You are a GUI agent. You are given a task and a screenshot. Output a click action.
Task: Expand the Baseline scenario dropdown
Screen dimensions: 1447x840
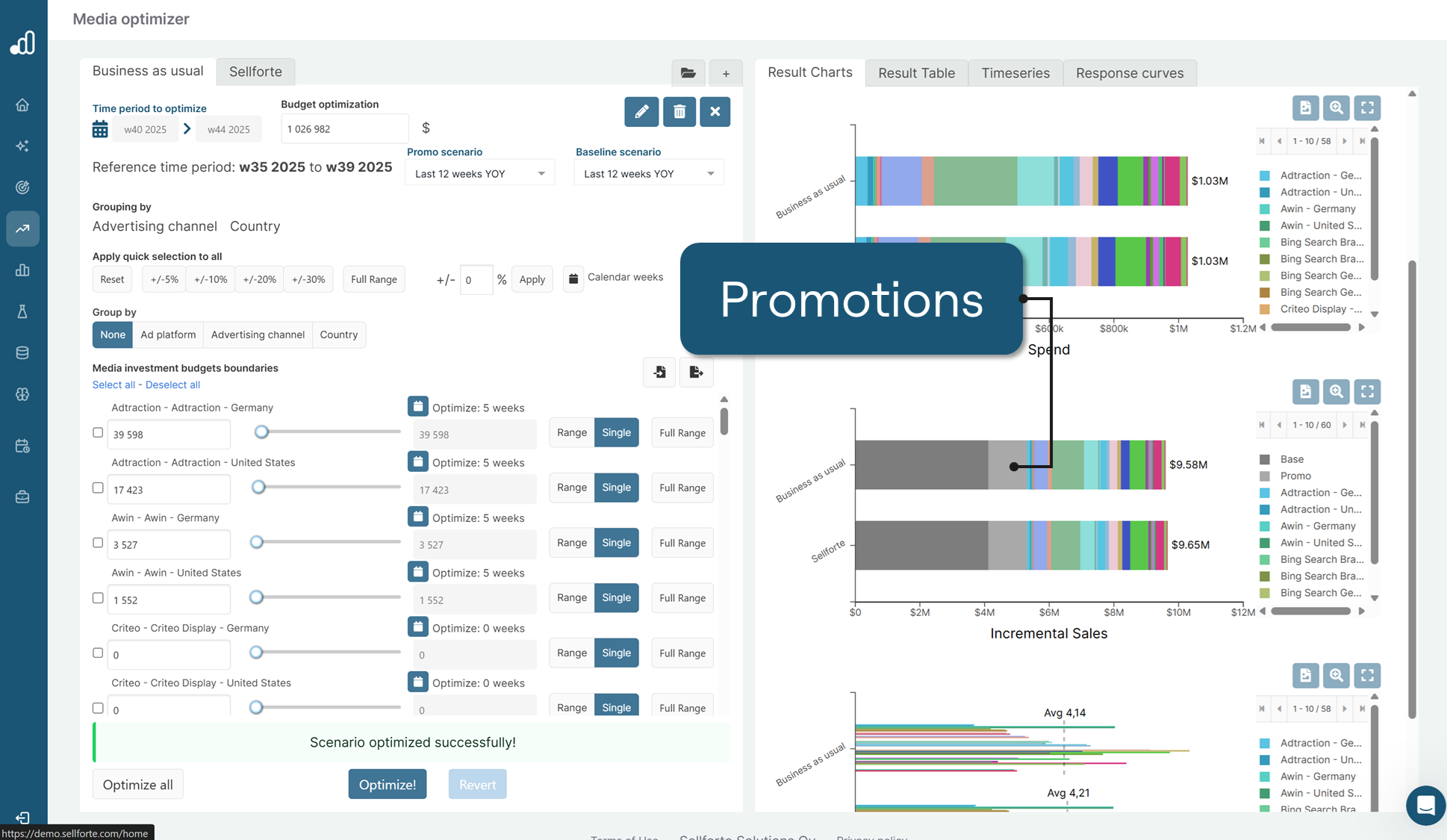click(x=649, y=174)
